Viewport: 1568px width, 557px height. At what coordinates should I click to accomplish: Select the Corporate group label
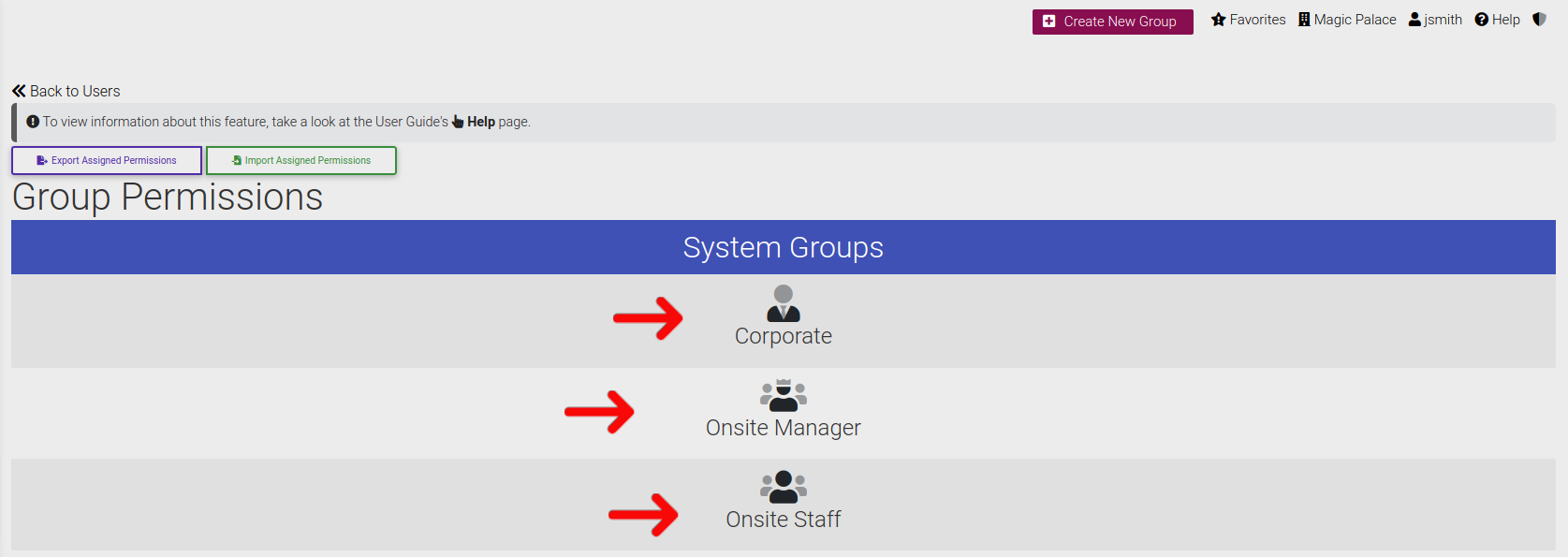coord(784,336)
